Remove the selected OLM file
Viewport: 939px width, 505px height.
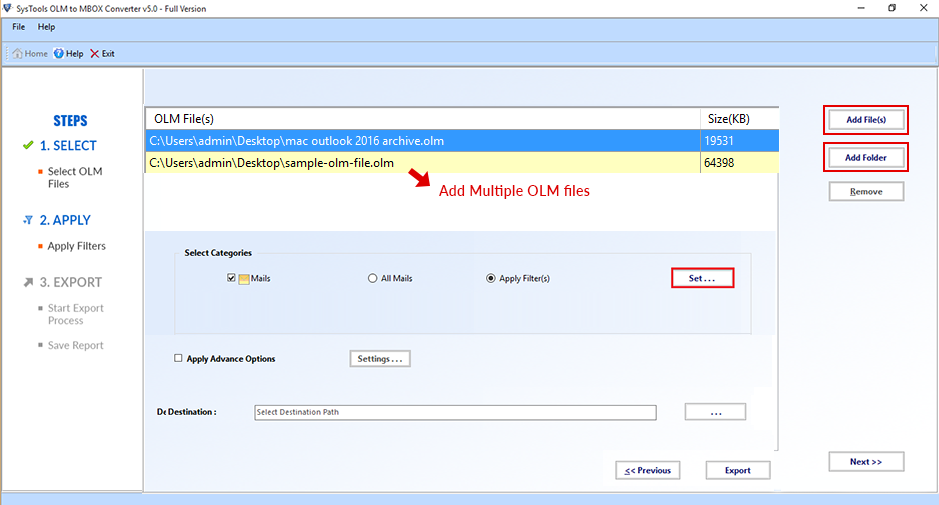[x=866, y=191]
